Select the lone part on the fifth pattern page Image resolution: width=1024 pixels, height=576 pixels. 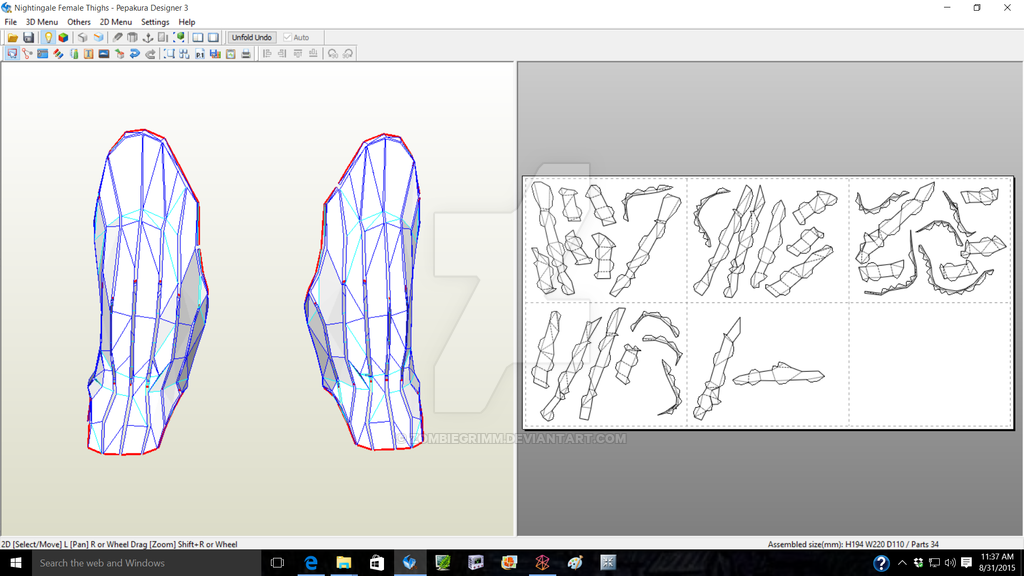tap(777, 375)
